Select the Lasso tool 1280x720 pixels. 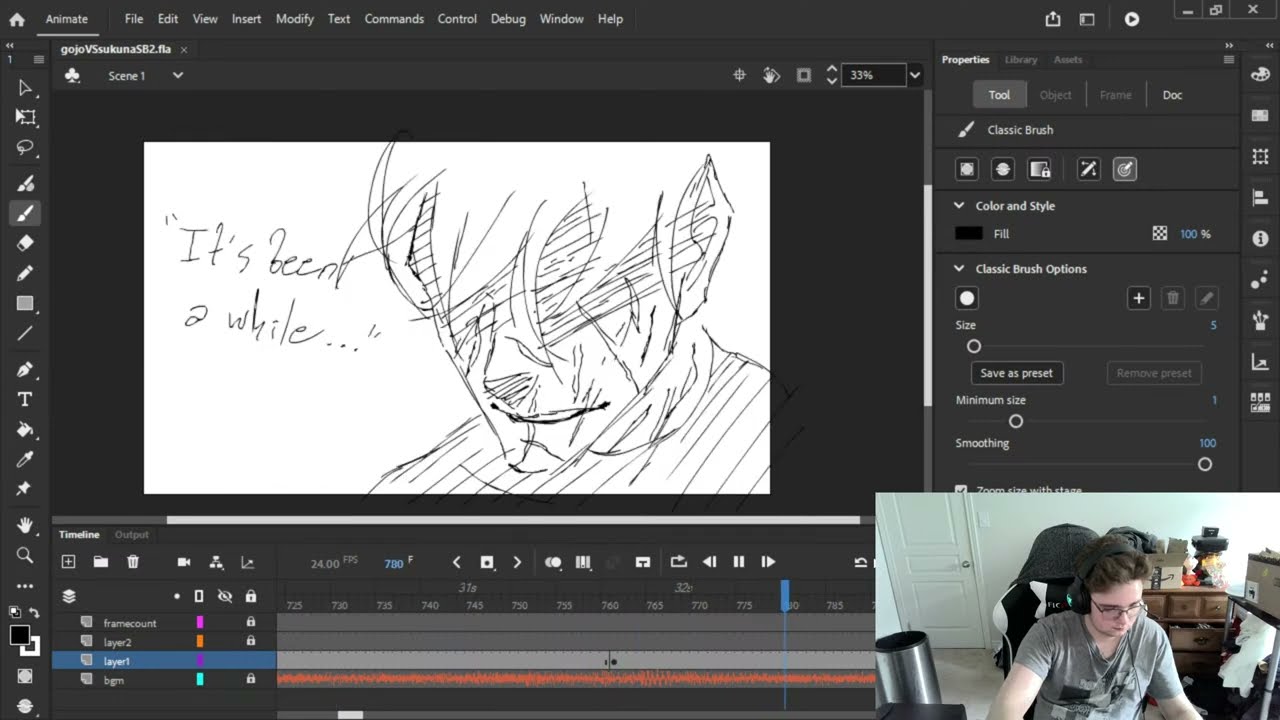[26, 147]
